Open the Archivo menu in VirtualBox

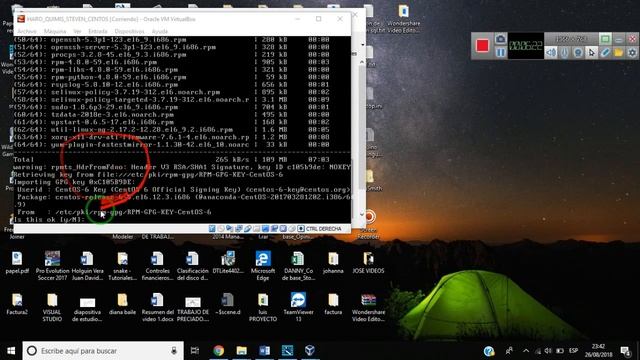[27, 31]
